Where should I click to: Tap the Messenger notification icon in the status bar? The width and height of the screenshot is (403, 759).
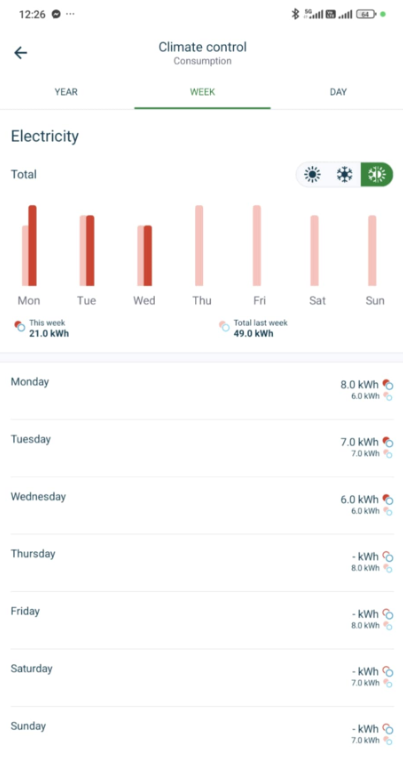tap(56, 14)
